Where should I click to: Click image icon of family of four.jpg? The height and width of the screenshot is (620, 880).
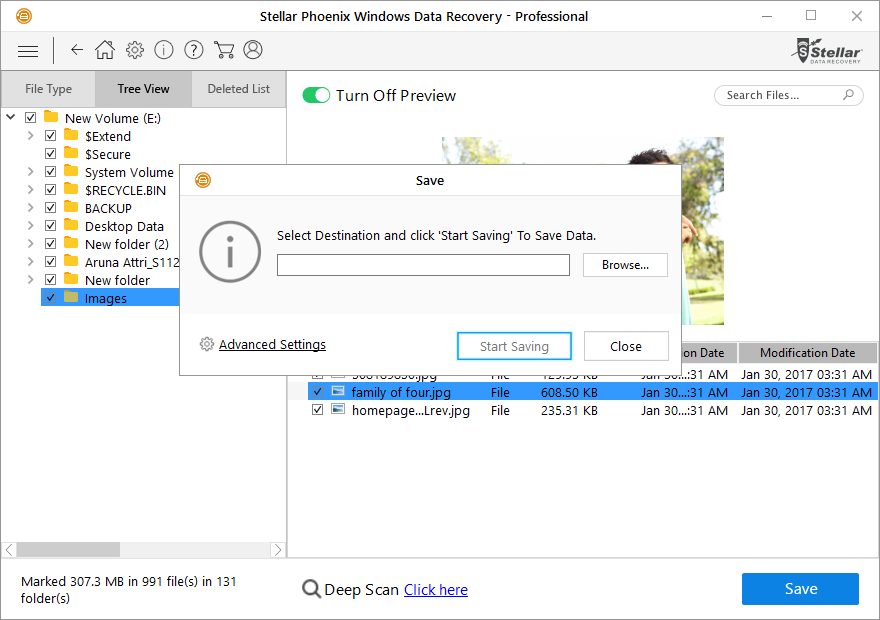pyautogui.click(x=338, y=391)
